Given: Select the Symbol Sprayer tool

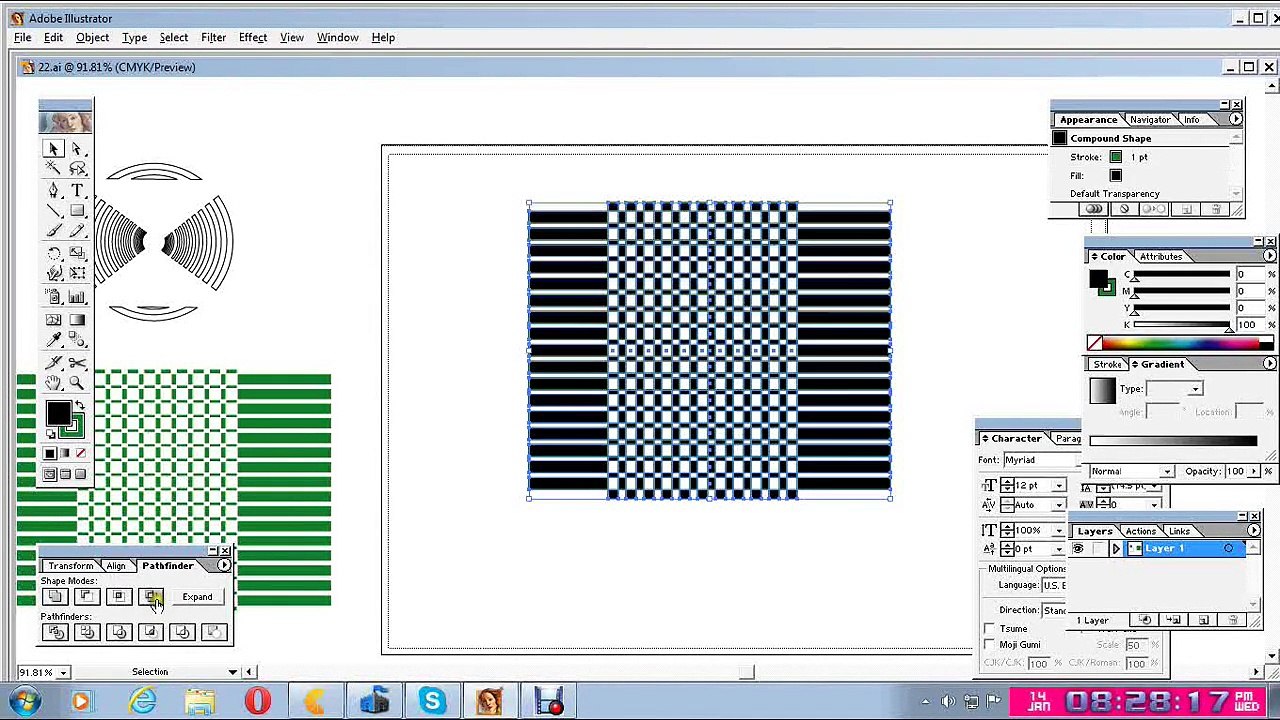Looking at the screenshot, I should 53,297.
